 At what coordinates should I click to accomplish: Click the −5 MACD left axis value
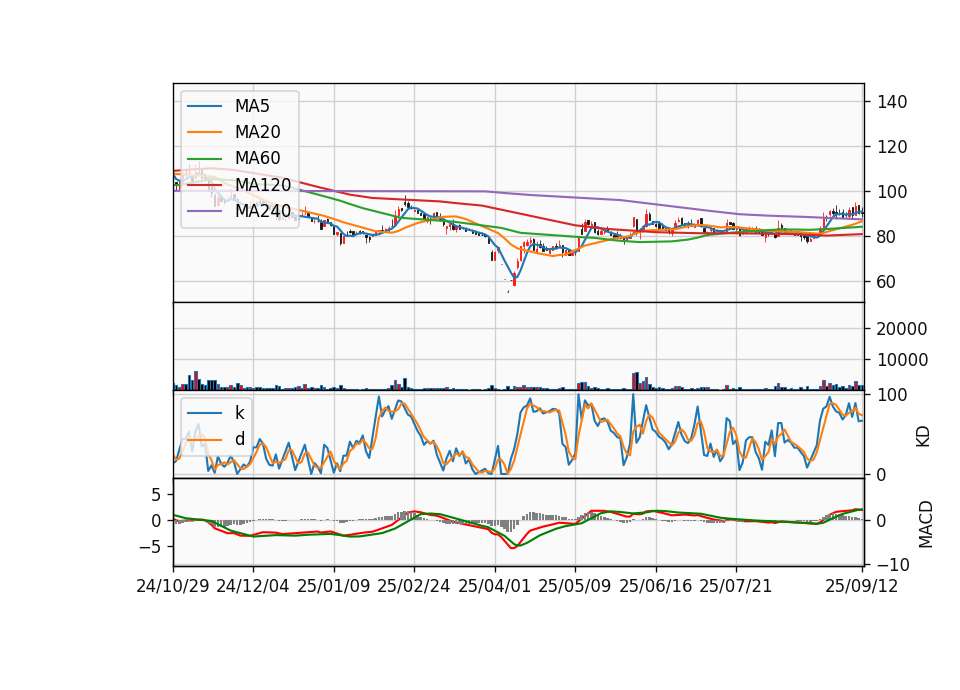150,546
